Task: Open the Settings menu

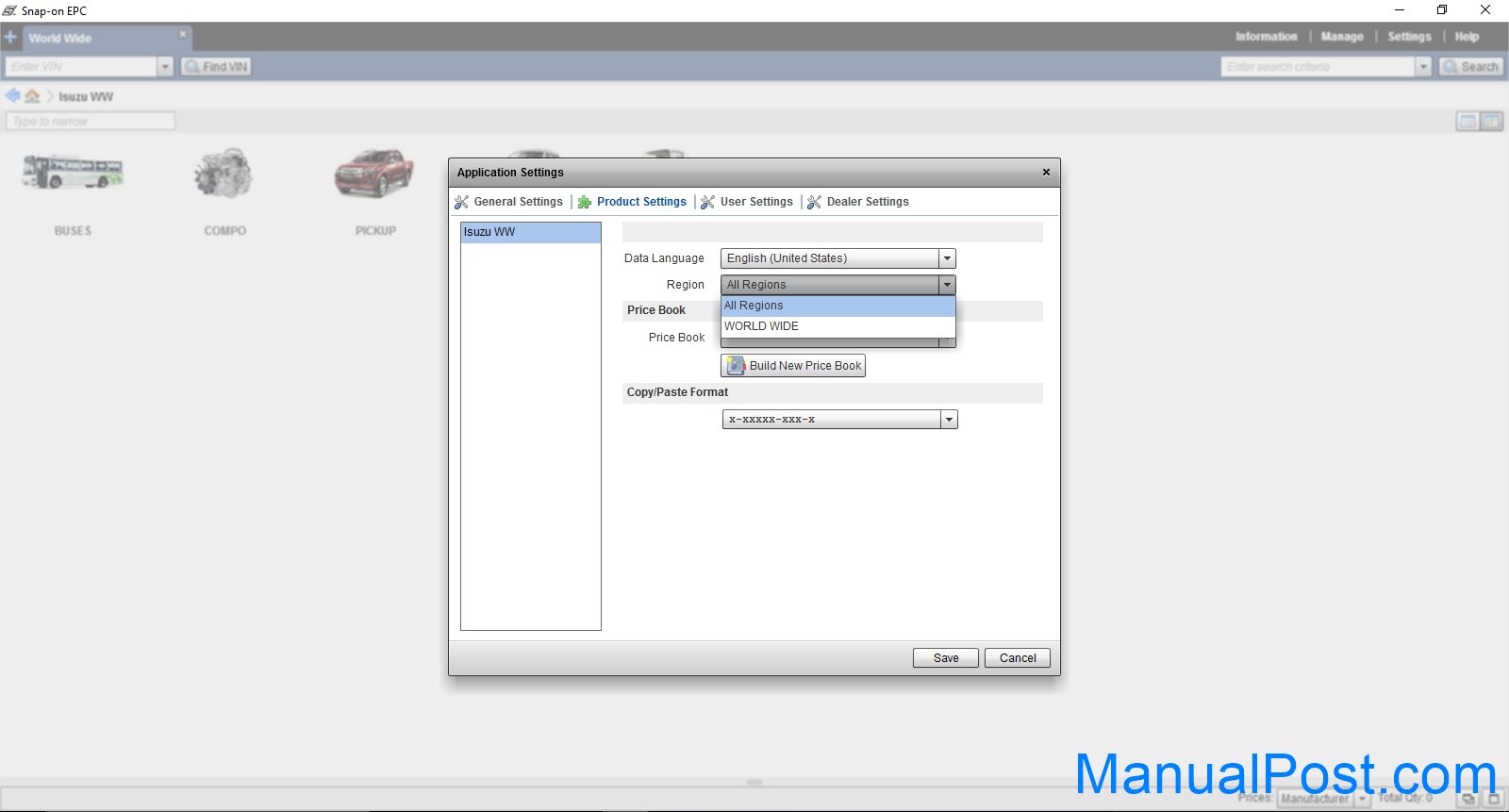Action: (x=1409, y=37)
